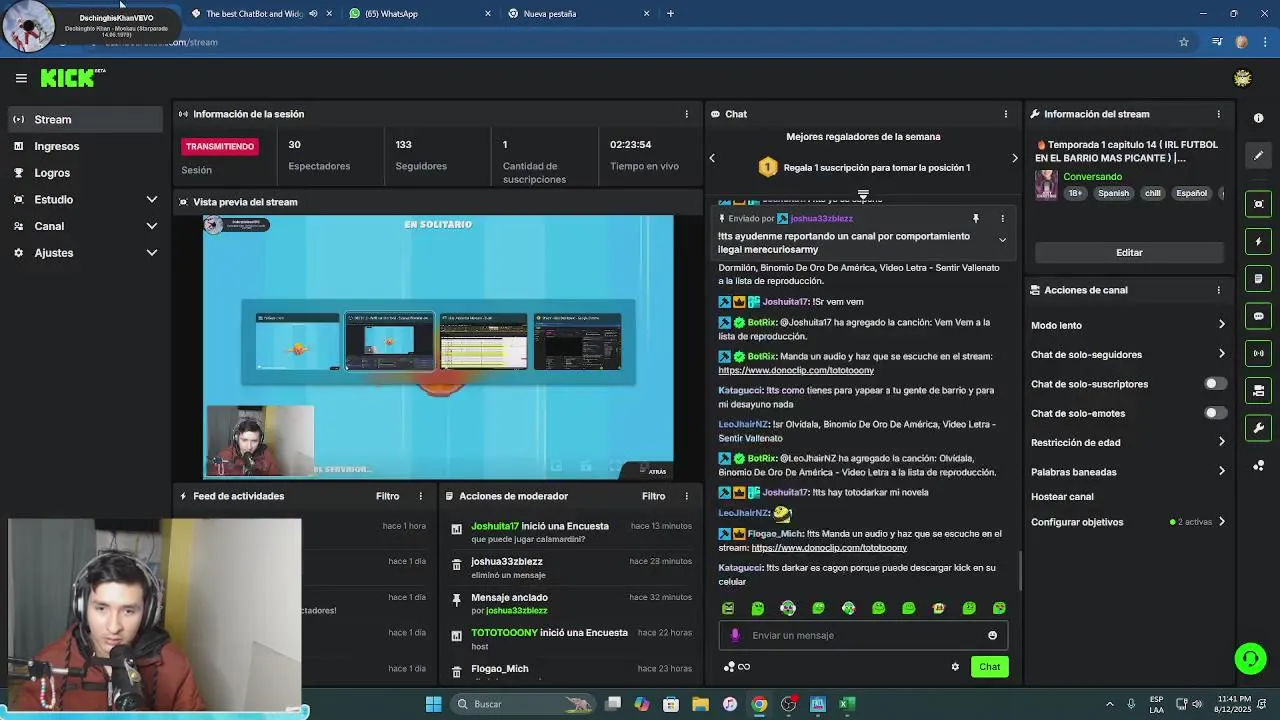The width and height of the screenshot is (1280, 720).
Task: Click the pencil edit icon in the right rail
Action: coord(1258,156)
